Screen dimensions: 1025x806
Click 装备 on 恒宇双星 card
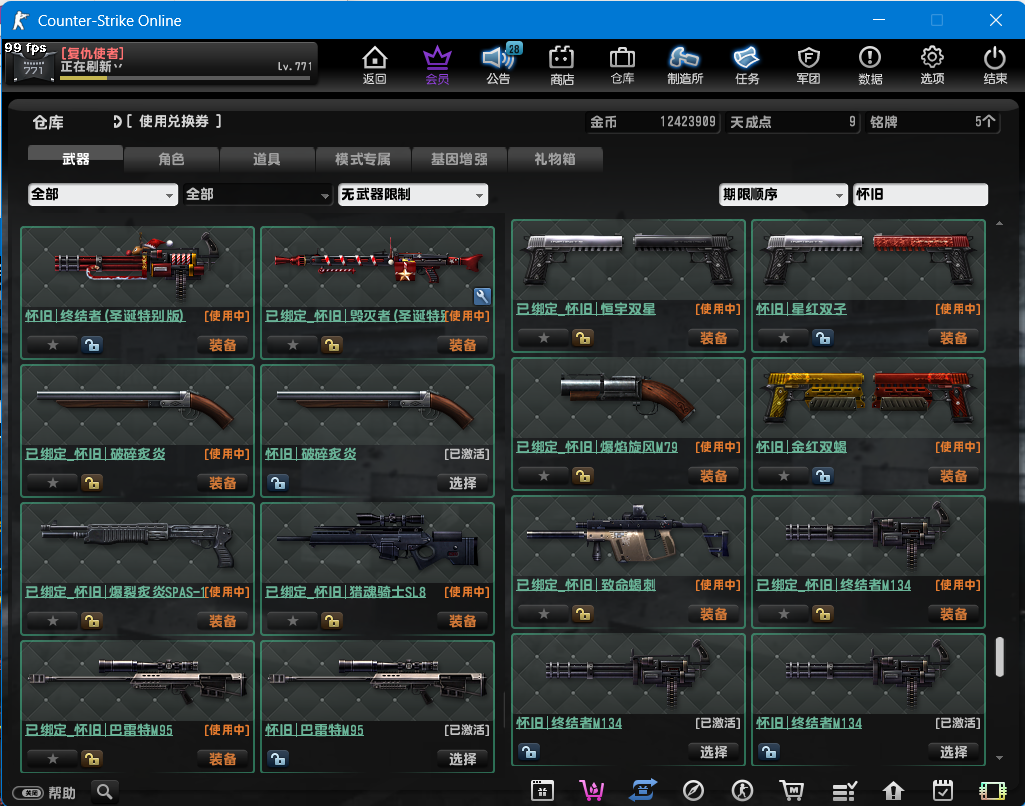[x=713, y=338]
